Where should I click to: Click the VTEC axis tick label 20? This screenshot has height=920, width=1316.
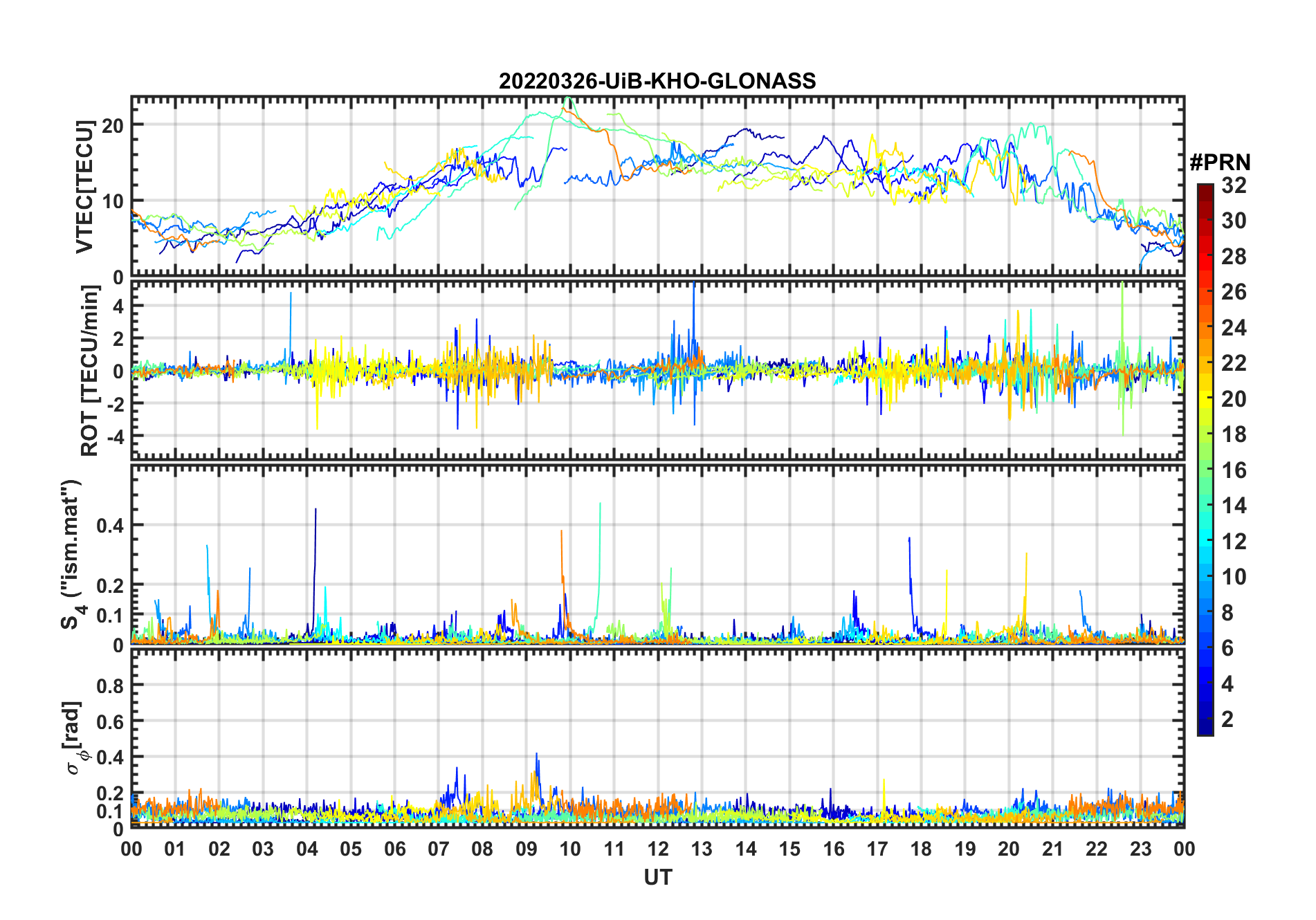(113, 125)
